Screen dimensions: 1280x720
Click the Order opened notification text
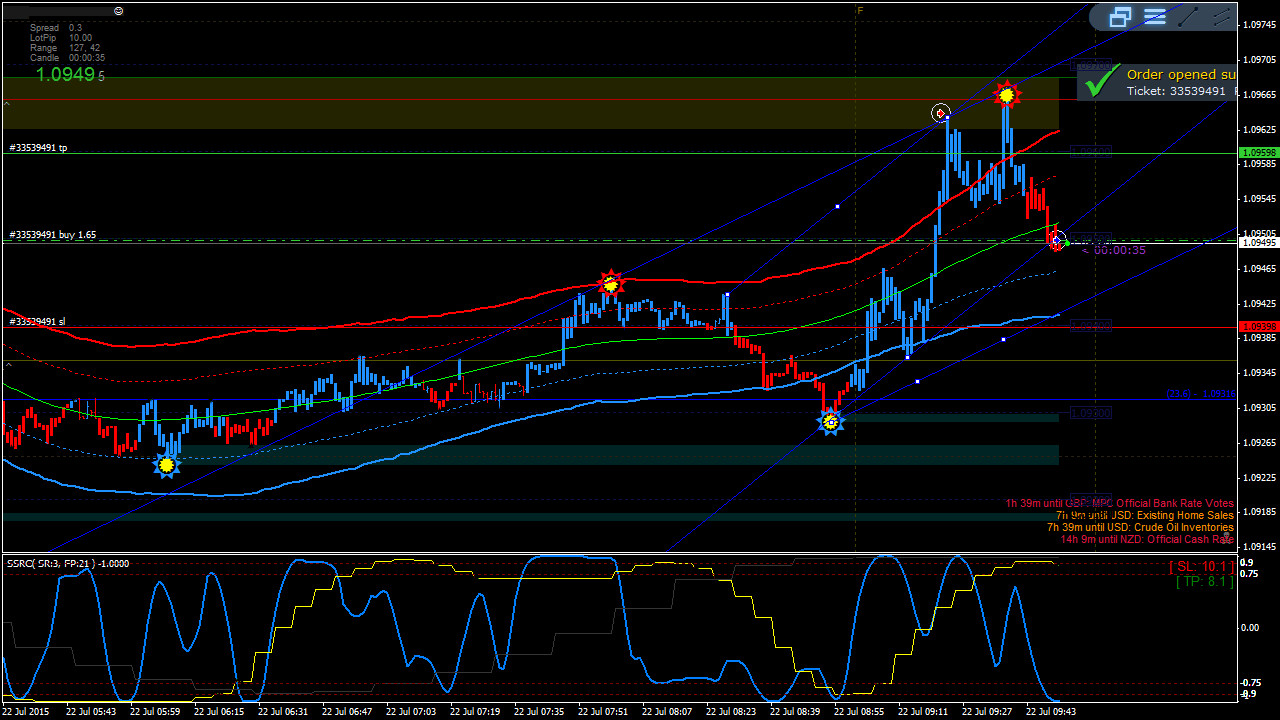pos(1181,74)
